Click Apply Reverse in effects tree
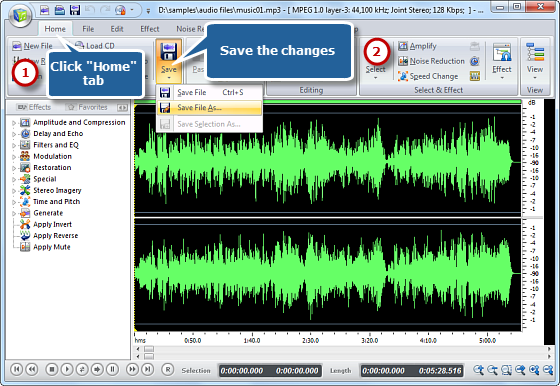 coord(55,236)
